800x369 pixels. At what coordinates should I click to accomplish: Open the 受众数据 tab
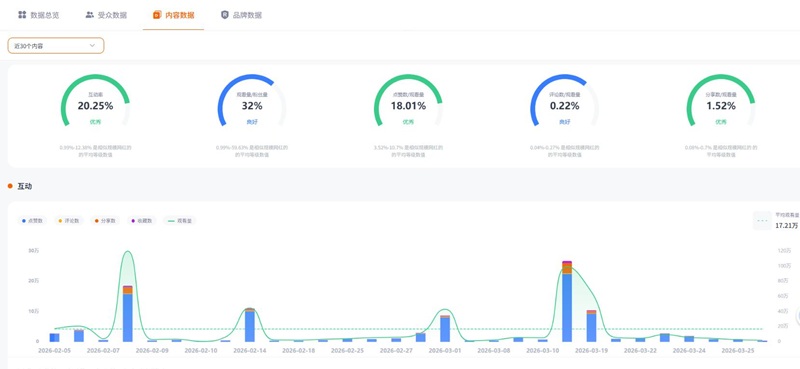point(106,15)
